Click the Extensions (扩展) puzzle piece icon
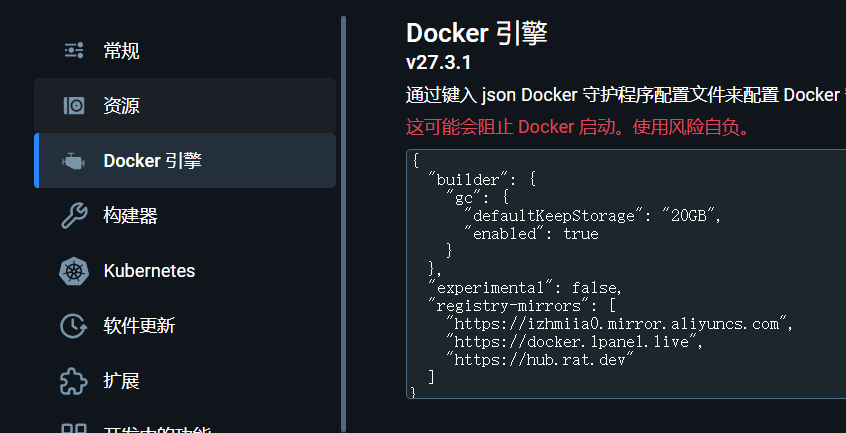This screenshot has height=433, width=846. point(73,381)
